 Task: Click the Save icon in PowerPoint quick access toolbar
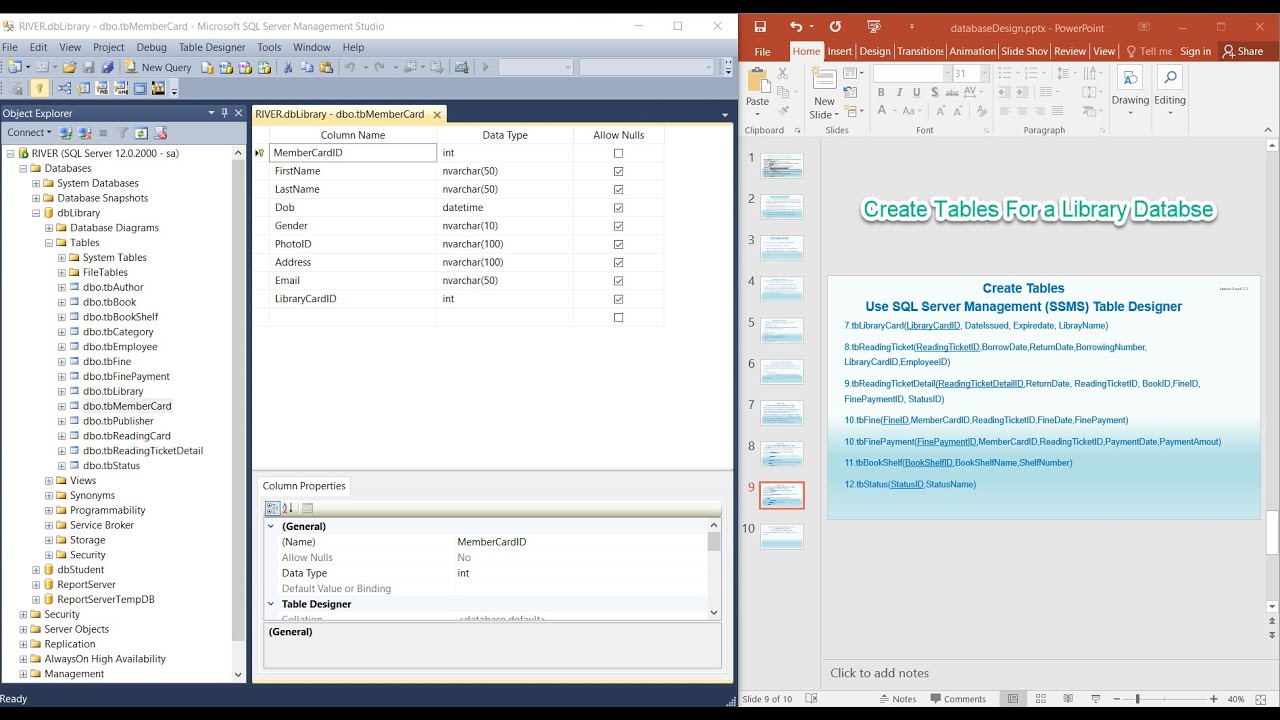(x=760, y=26)
